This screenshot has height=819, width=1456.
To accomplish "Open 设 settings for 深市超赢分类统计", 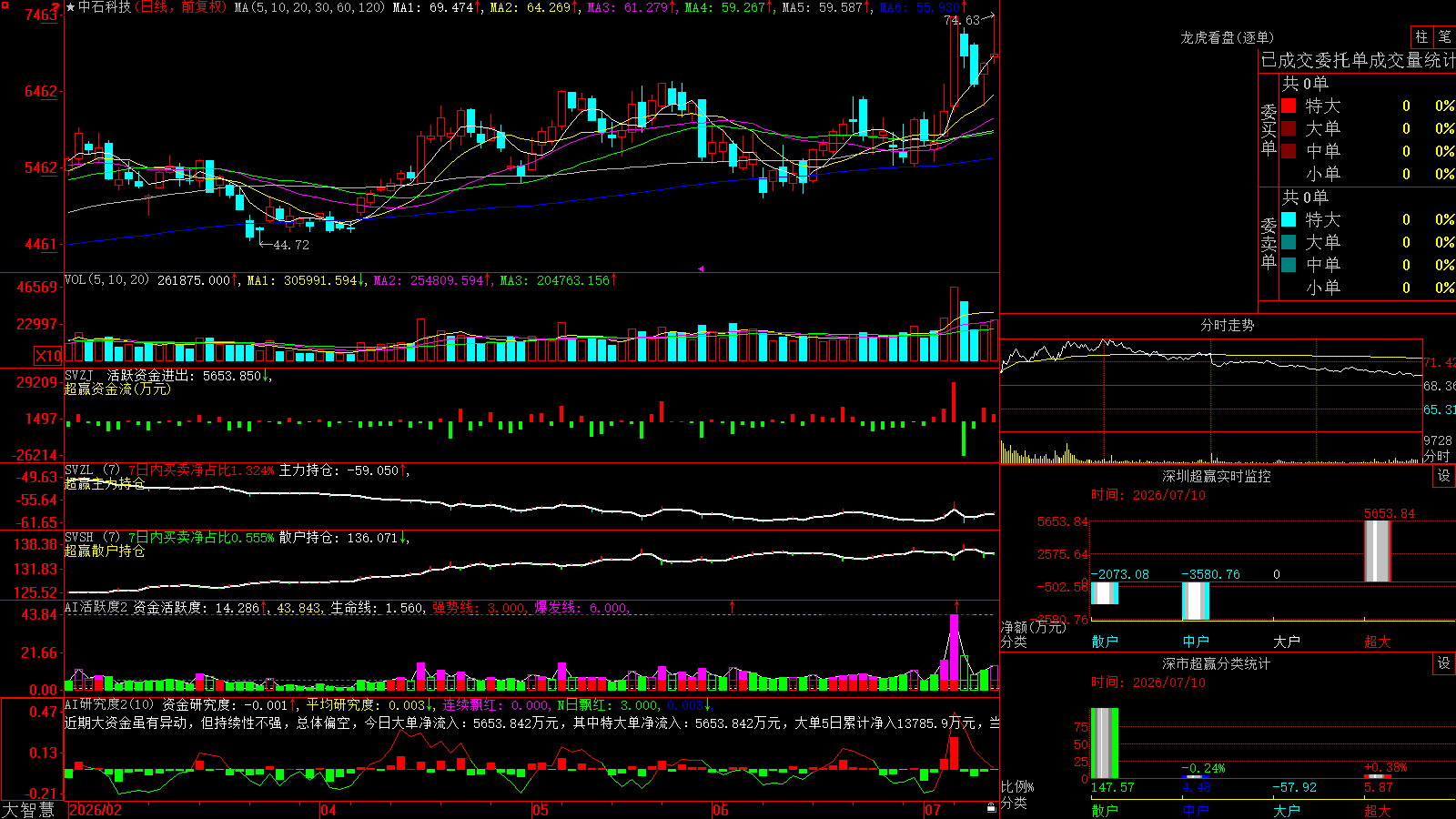I will (x=1444, y=663).
